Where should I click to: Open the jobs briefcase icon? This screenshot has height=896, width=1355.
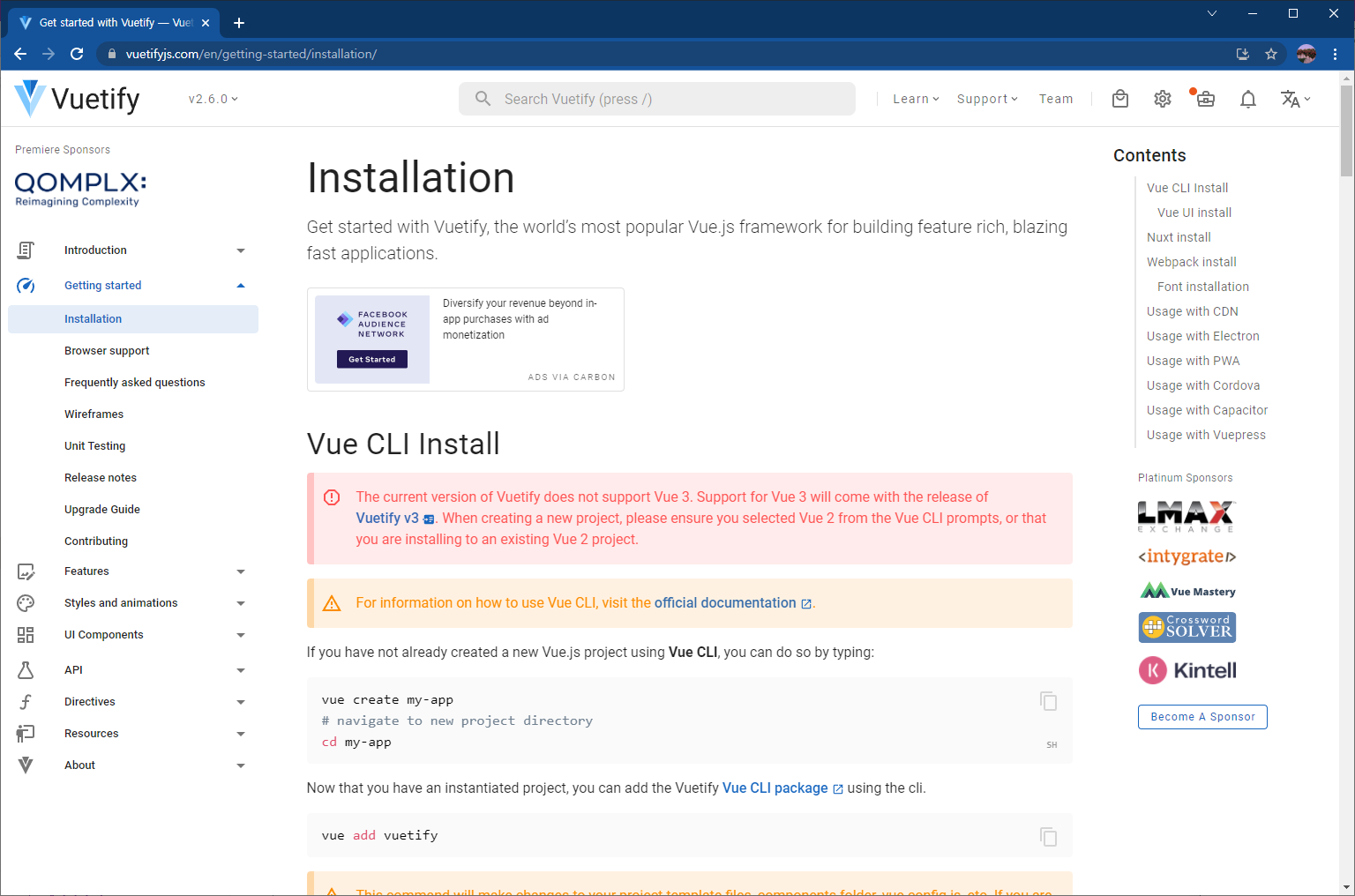pos(1205,99)
